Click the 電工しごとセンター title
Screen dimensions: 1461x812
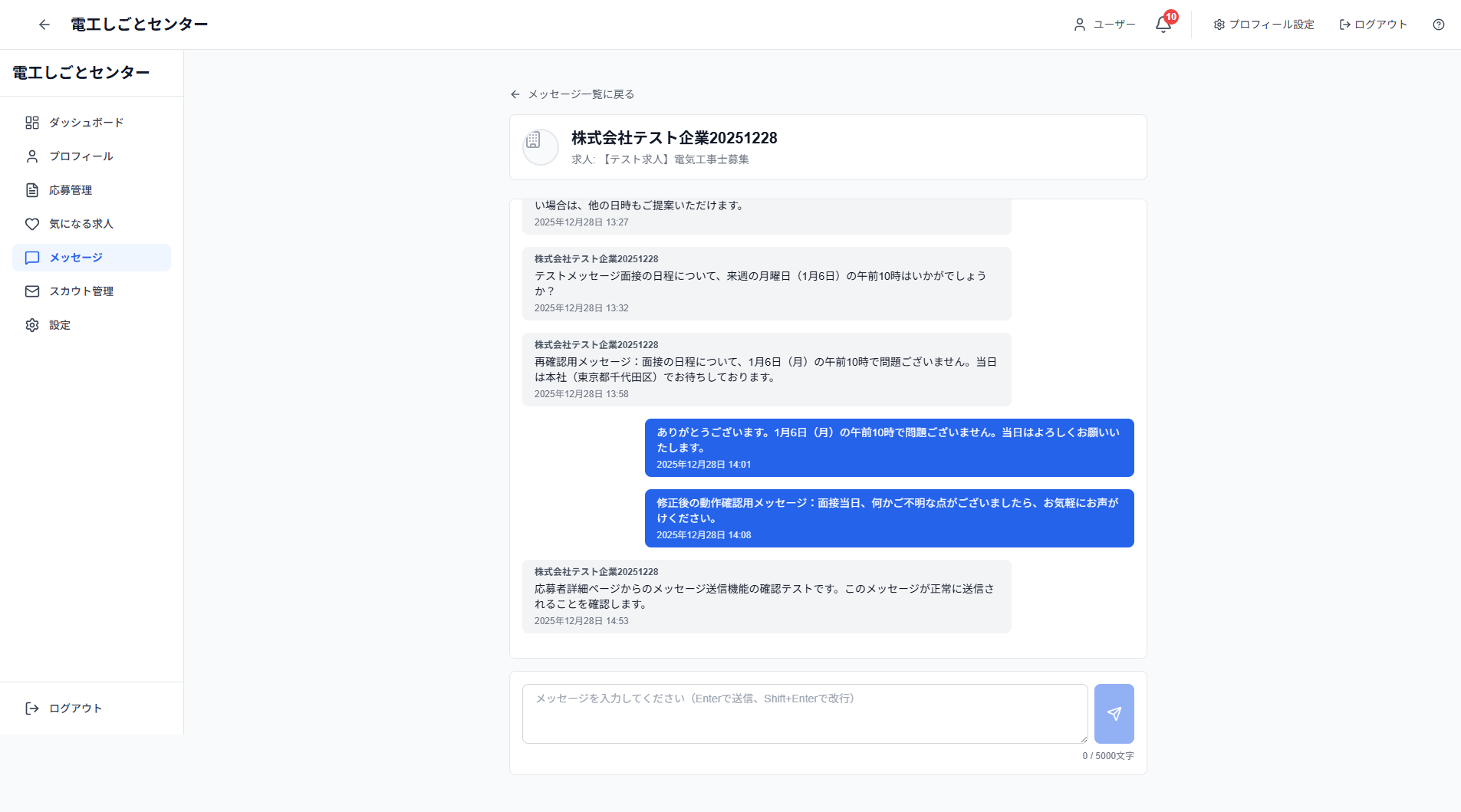[x=138, y=24]
